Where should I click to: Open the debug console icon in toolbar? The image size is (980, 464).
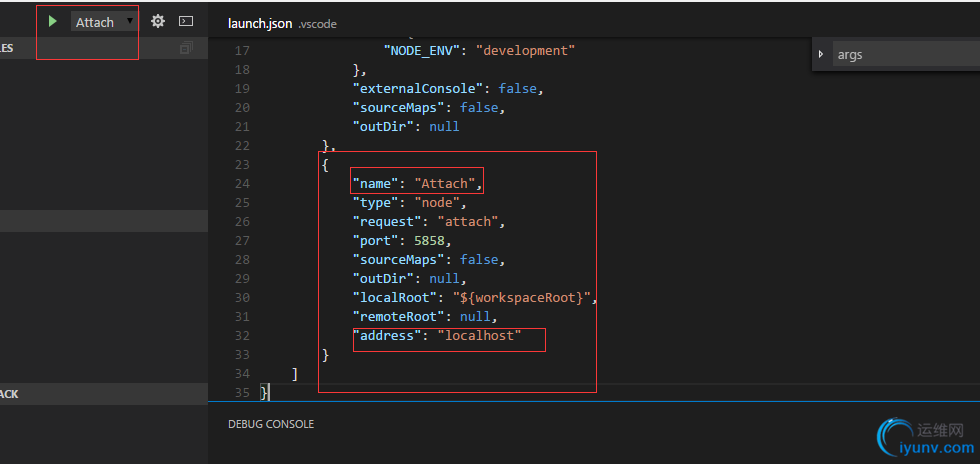tap(186, 21)
